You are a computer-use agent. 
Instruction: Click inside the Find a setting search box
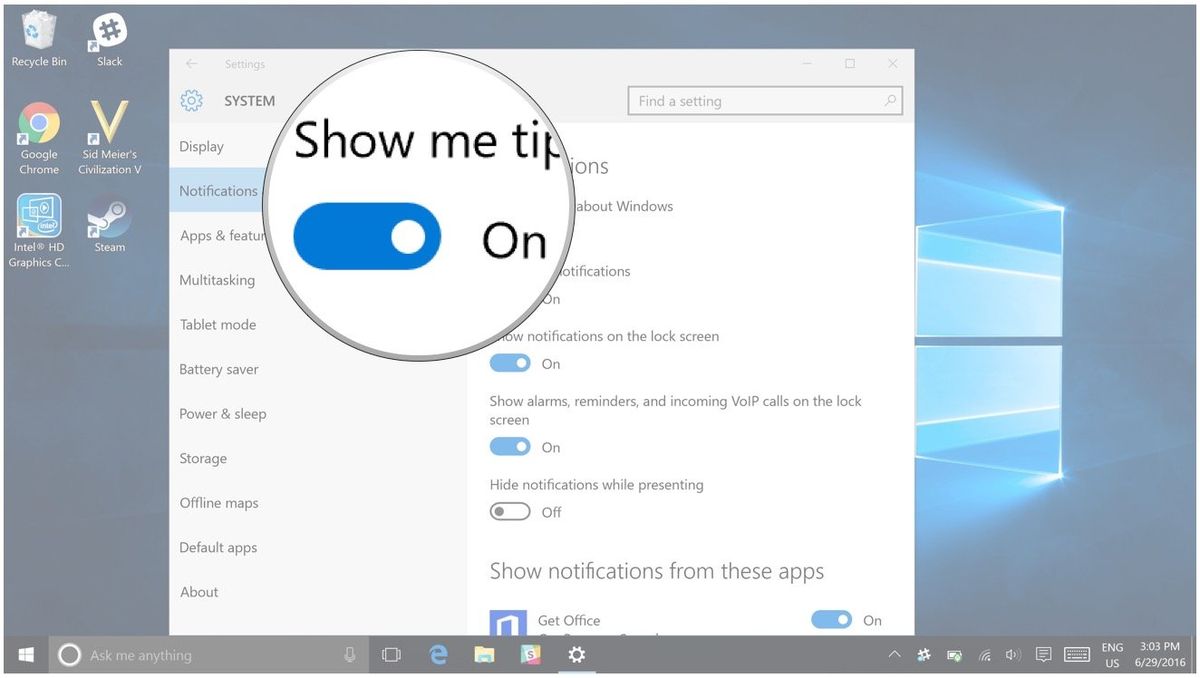point(765,101)
